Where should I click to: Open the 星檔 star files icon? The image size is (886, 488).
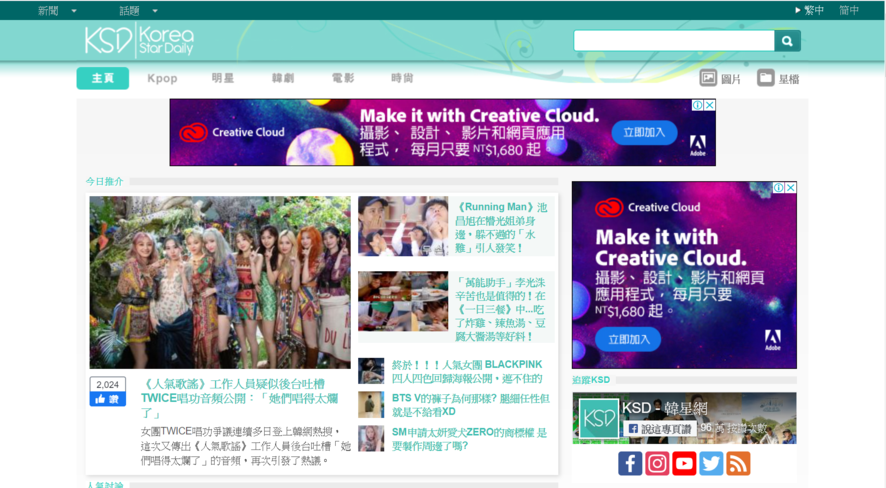(766, 78)
